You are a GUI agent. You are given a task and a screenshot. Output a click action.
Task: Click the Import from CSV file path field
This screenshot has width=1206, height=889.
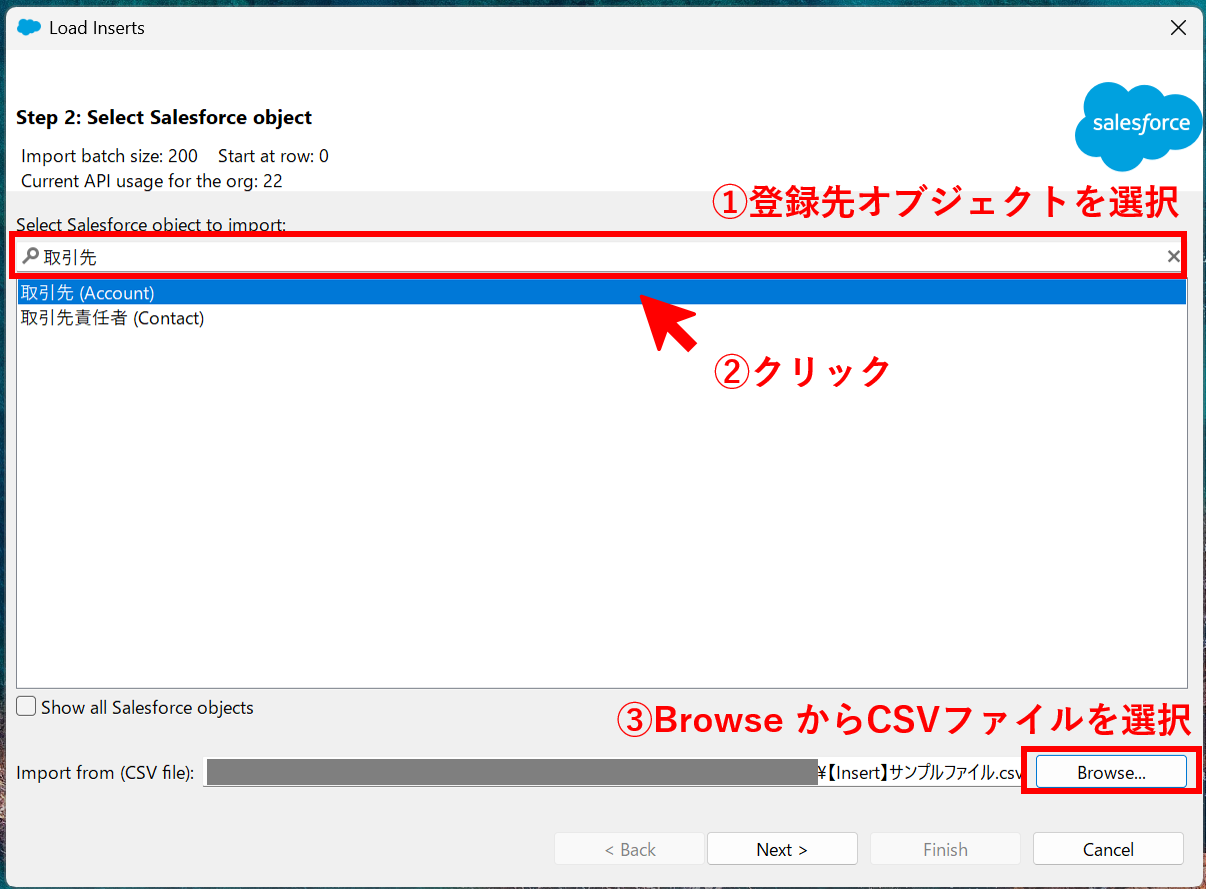pos(615,772)
